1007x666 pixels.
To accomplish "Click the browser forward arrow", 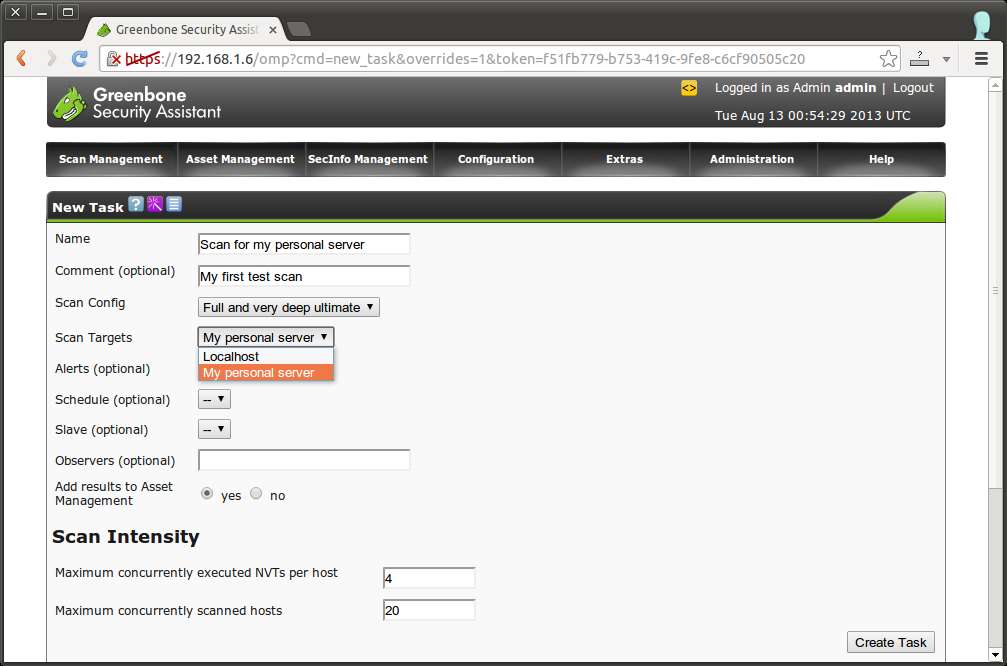I will (51, 58).
